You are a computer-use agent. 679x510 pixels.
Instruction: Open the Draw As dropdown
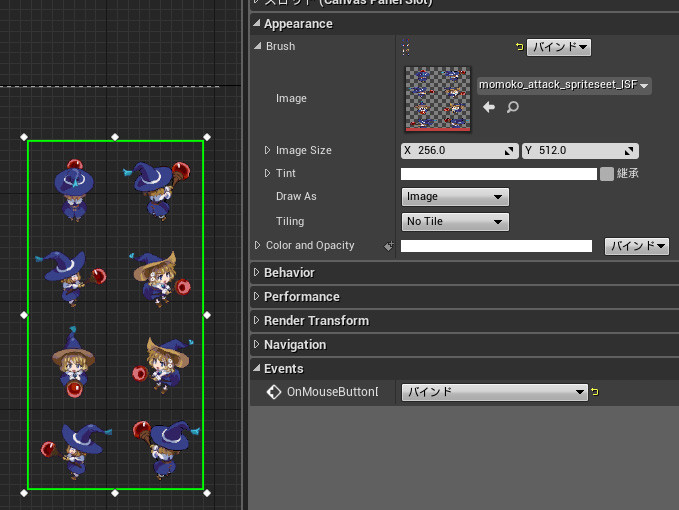455,197
